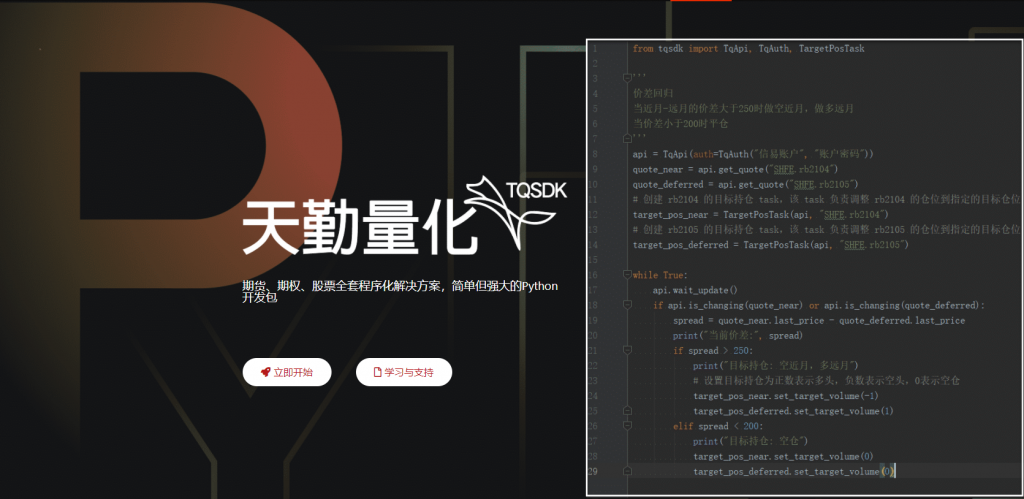Click comment line mentioning 大于250时做空近月
Viewport: 1024px width, 499px height.
click(743, 108)
